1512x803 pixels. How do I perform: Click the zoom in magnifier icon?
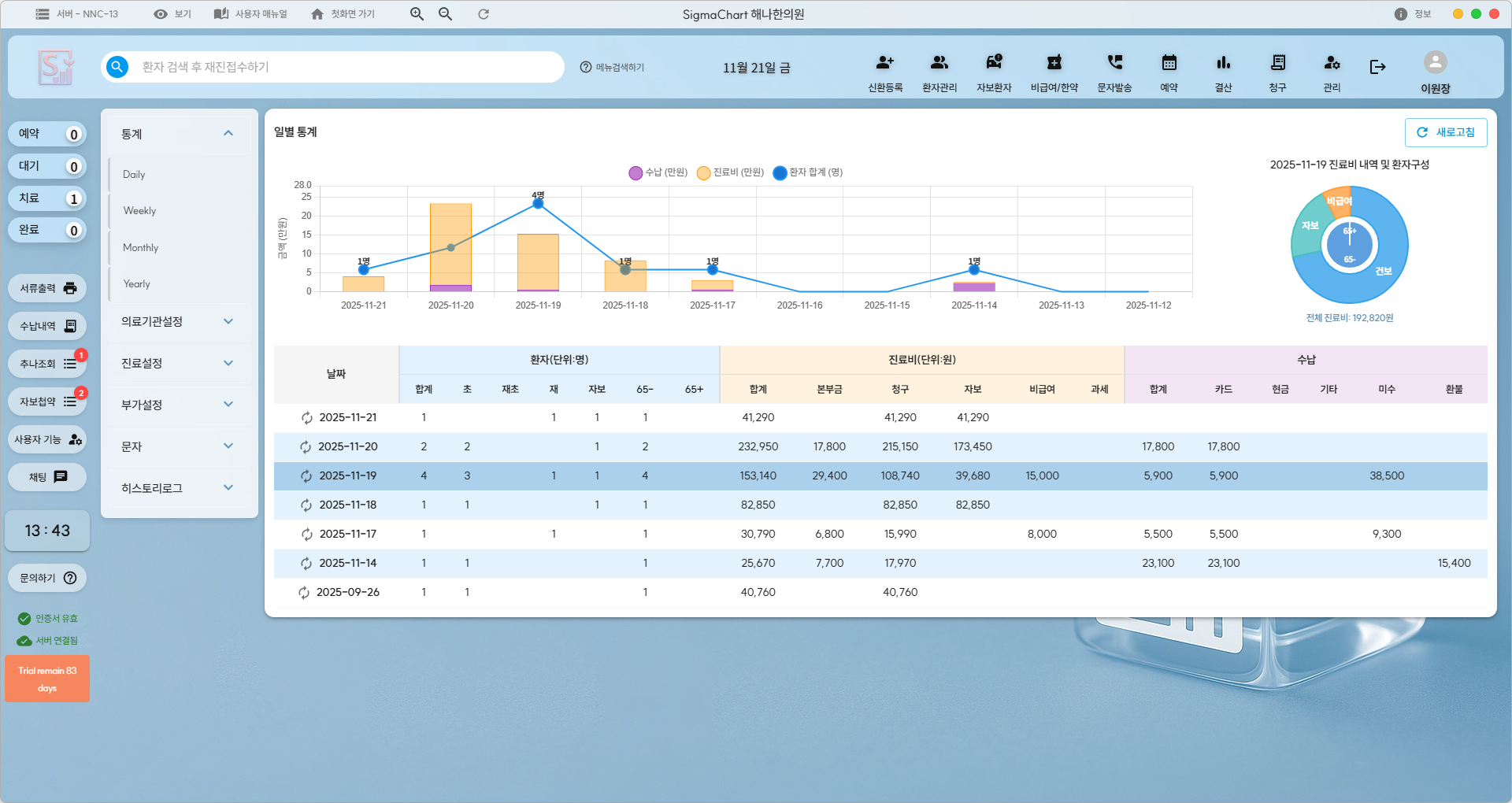417,14
